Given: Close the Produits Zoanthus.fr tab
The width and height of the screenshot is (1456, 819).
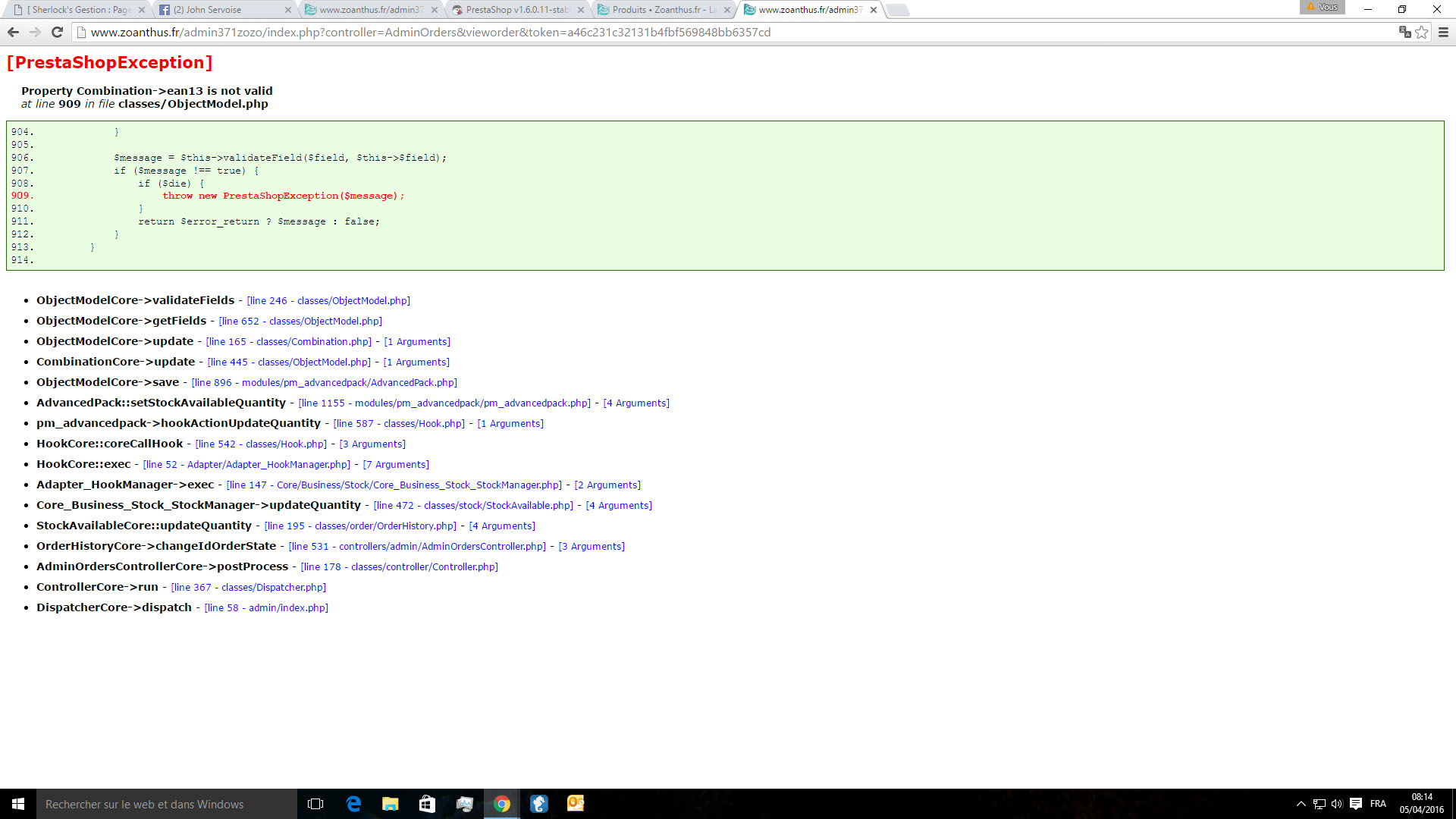Looking at the screenshot, I should (727, 10).
